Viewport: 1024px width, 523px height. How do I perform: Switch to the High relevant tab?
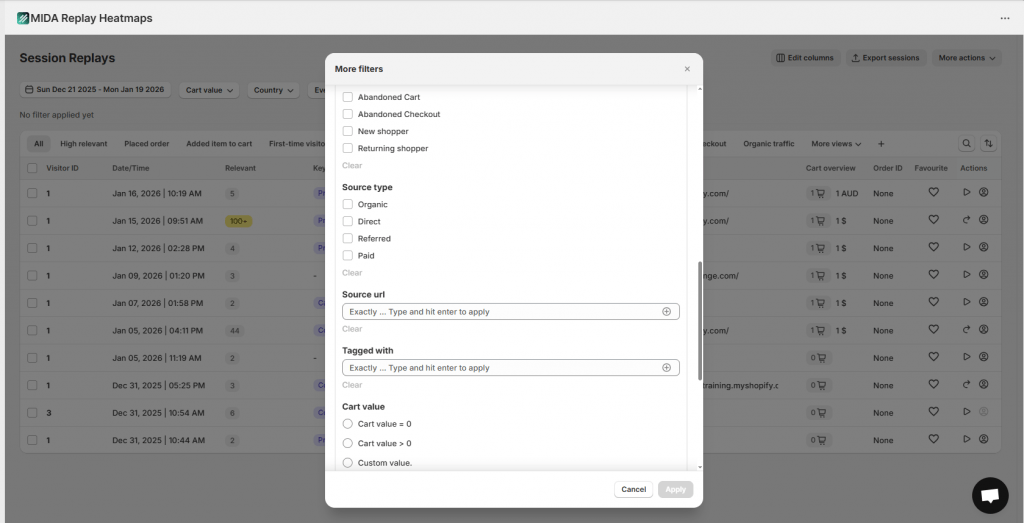point(83,144)
